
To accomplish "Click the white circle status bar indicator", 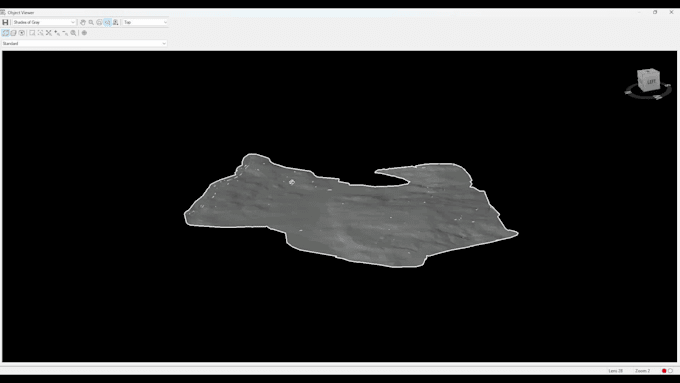I will coord(670,371).
